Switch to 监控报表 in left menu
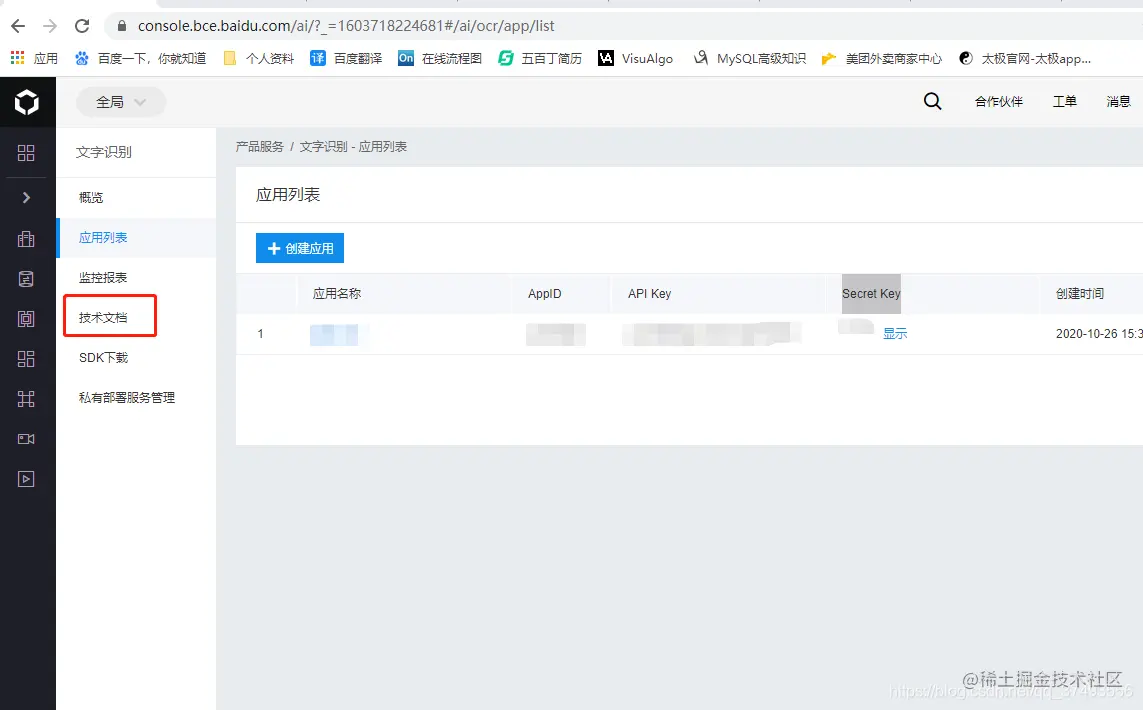The height and width of the screenshot is (710, 1143). pyautogui.click(x=106, y=277)
